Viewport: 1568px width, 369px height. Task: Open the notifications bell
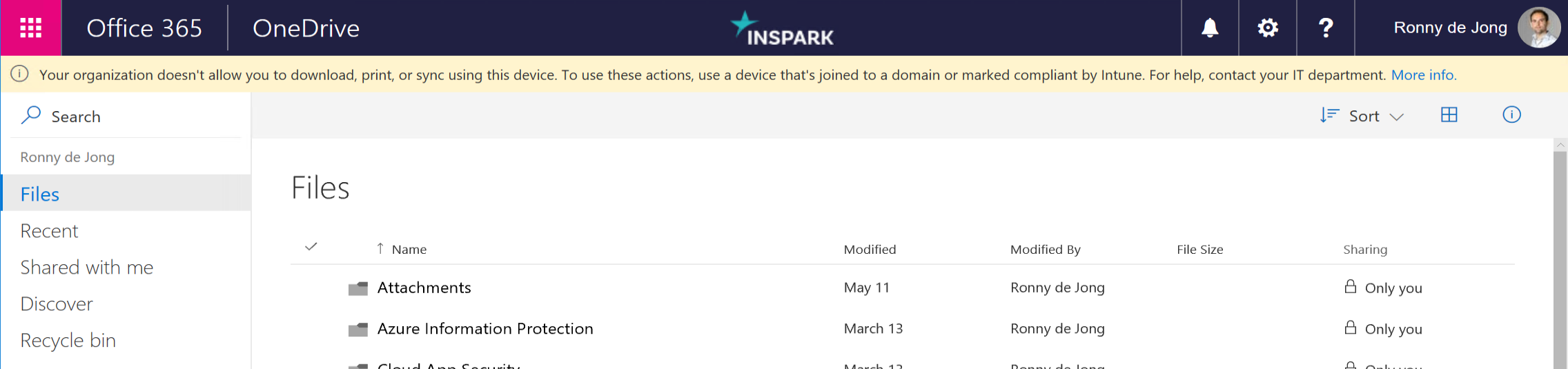[x=1210, y=28]
